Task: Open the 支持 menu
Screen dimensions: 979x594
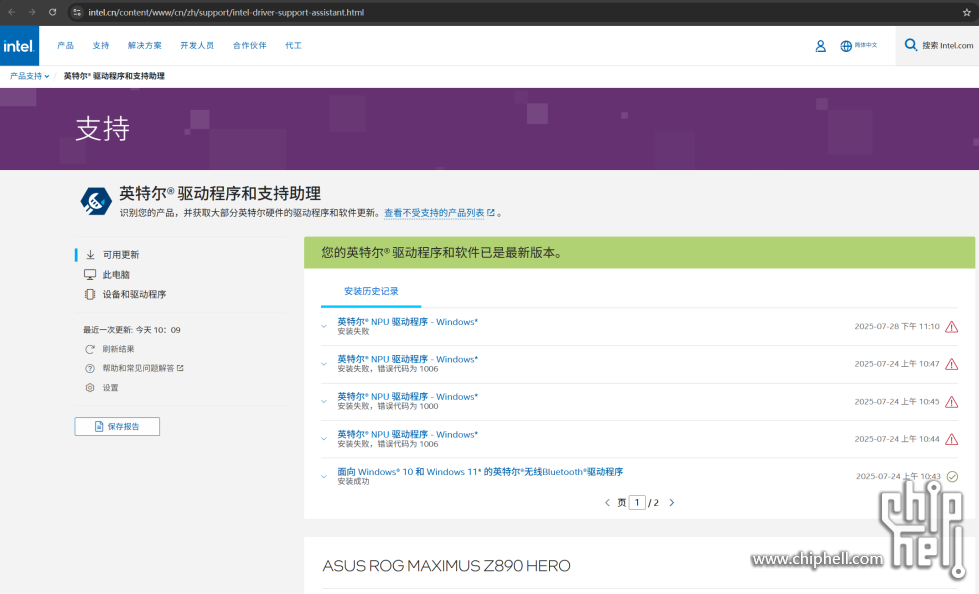Action: click(101, 46)
